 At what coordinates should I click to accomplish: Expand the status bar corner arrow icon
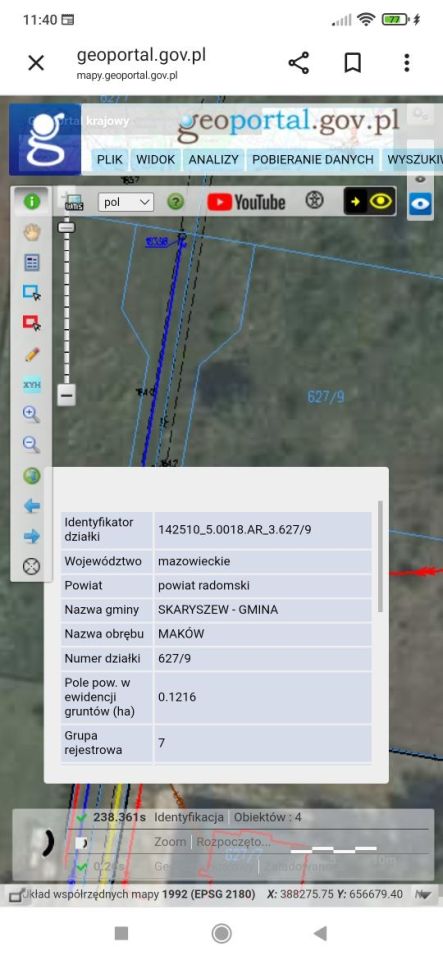click(423, 894)
